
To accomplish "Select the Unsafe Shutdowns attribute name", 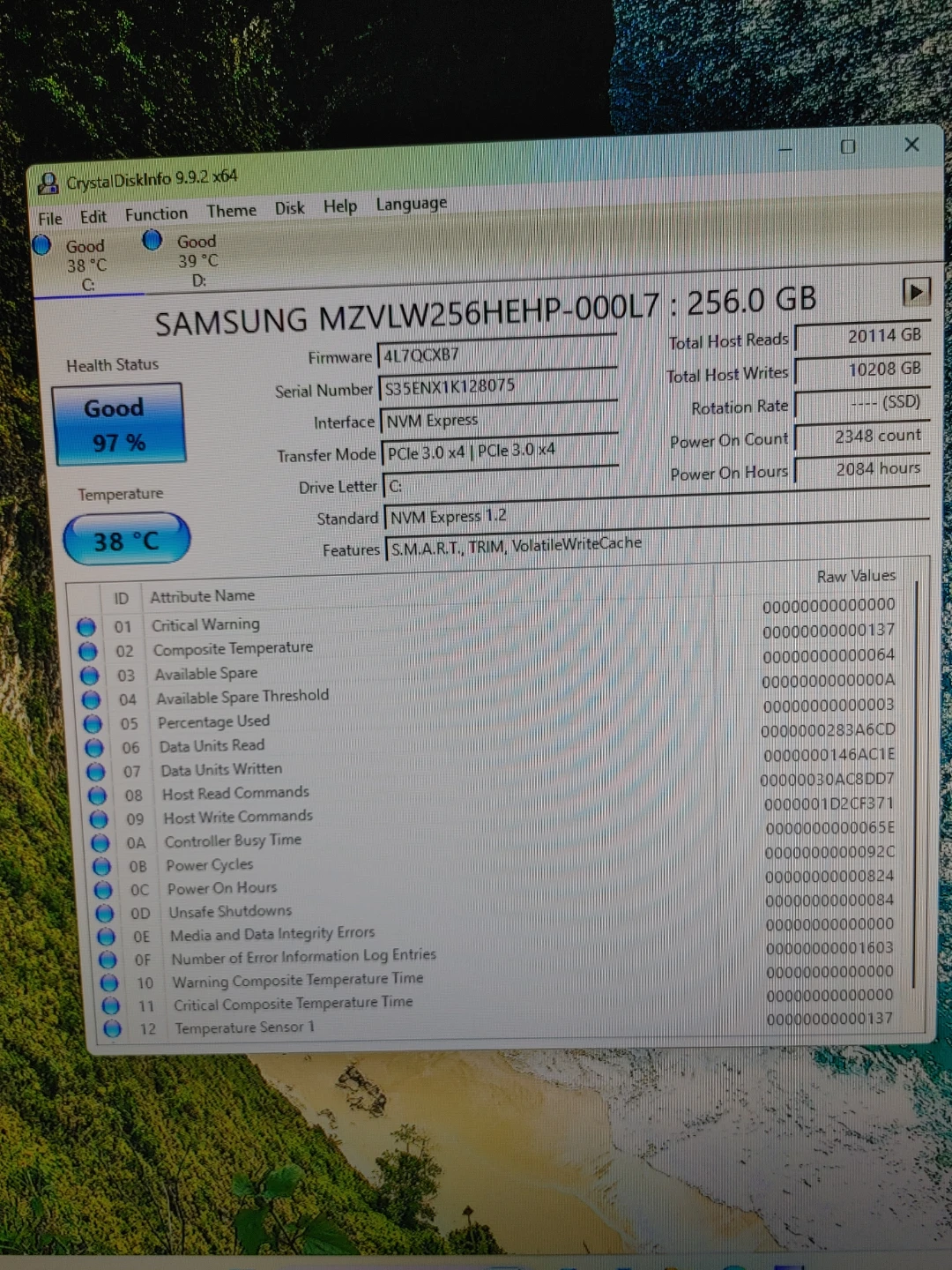I will [x=230, y=911].
